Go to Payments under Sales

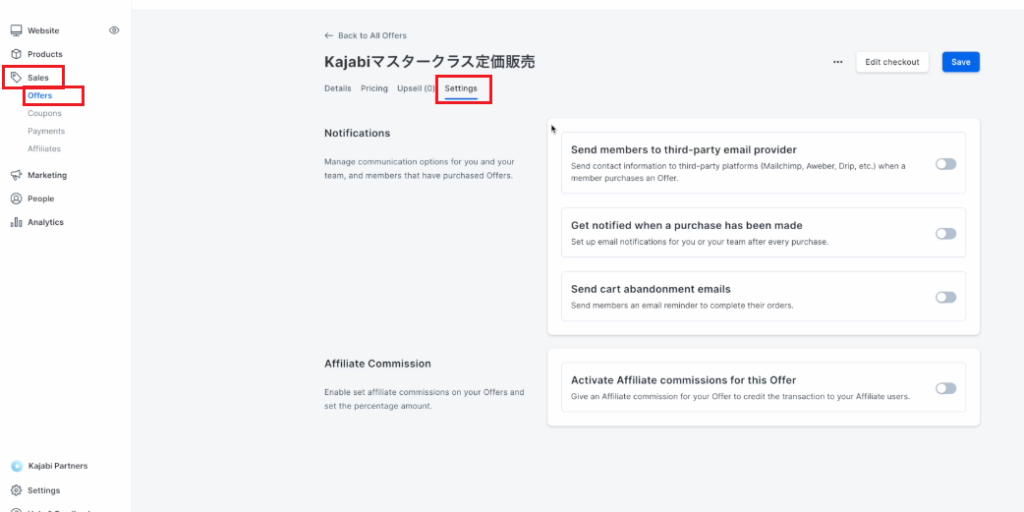click(x=46, y=131)
